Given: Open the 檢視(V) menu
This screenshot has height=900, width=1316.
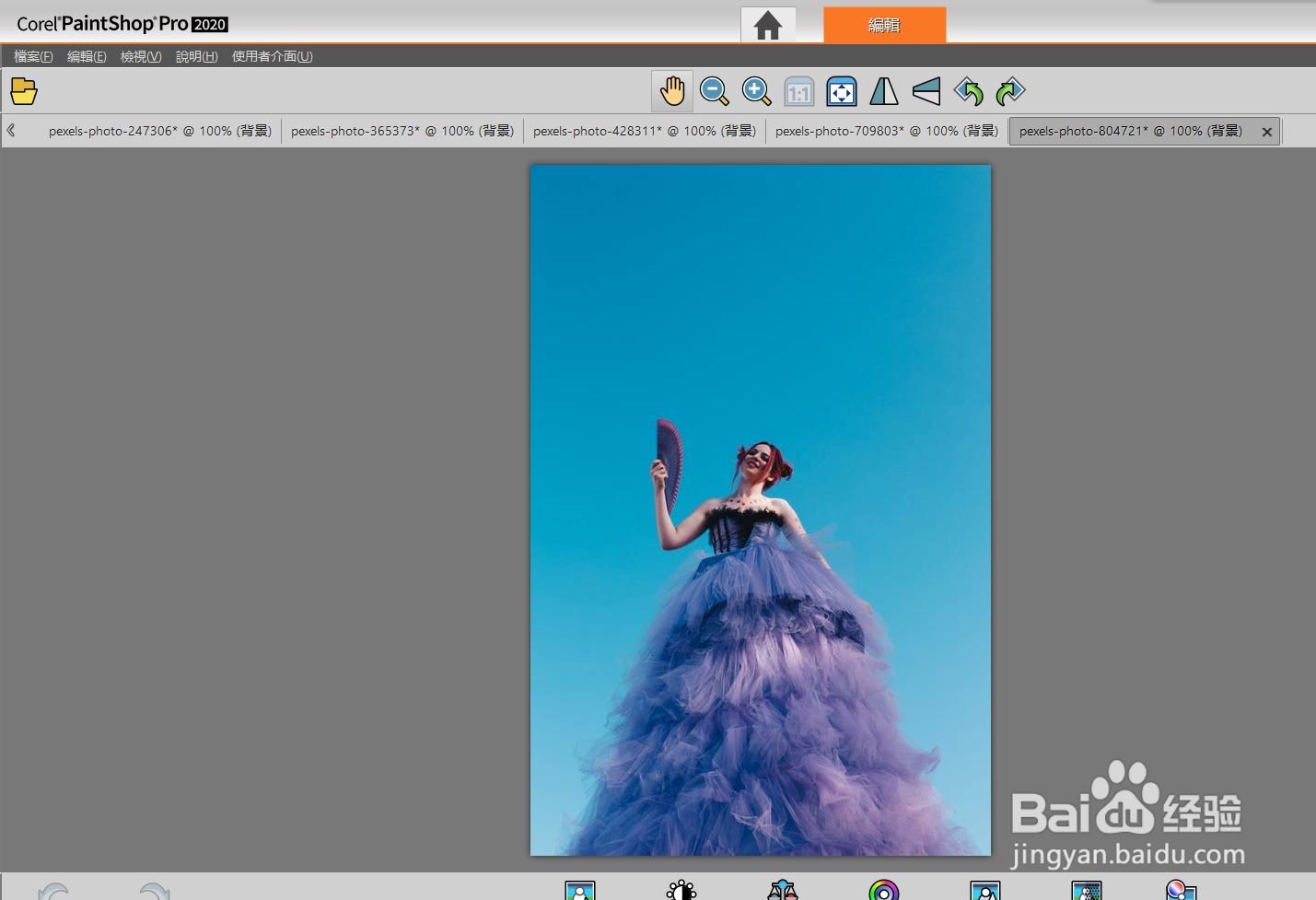Looking at the screenshot, I should tap(141, 56).
